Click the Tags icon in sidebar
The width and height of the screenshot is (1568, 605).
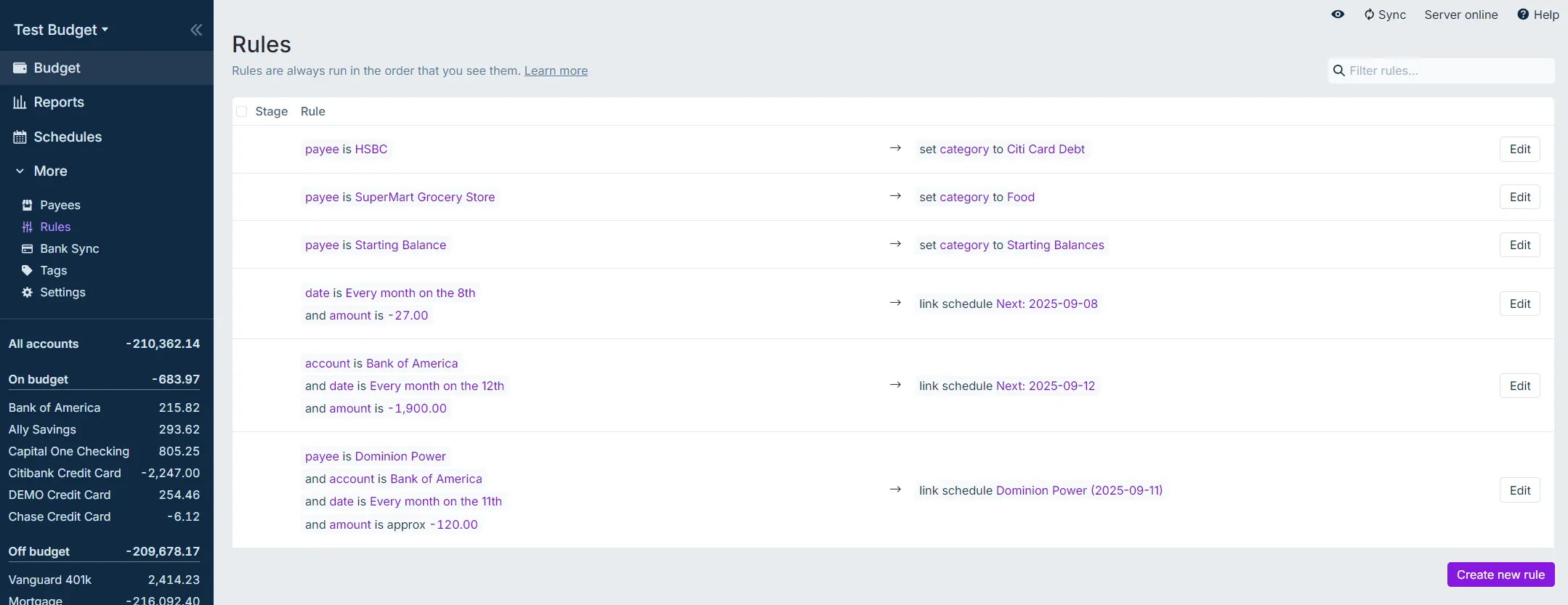click(28, 271)
